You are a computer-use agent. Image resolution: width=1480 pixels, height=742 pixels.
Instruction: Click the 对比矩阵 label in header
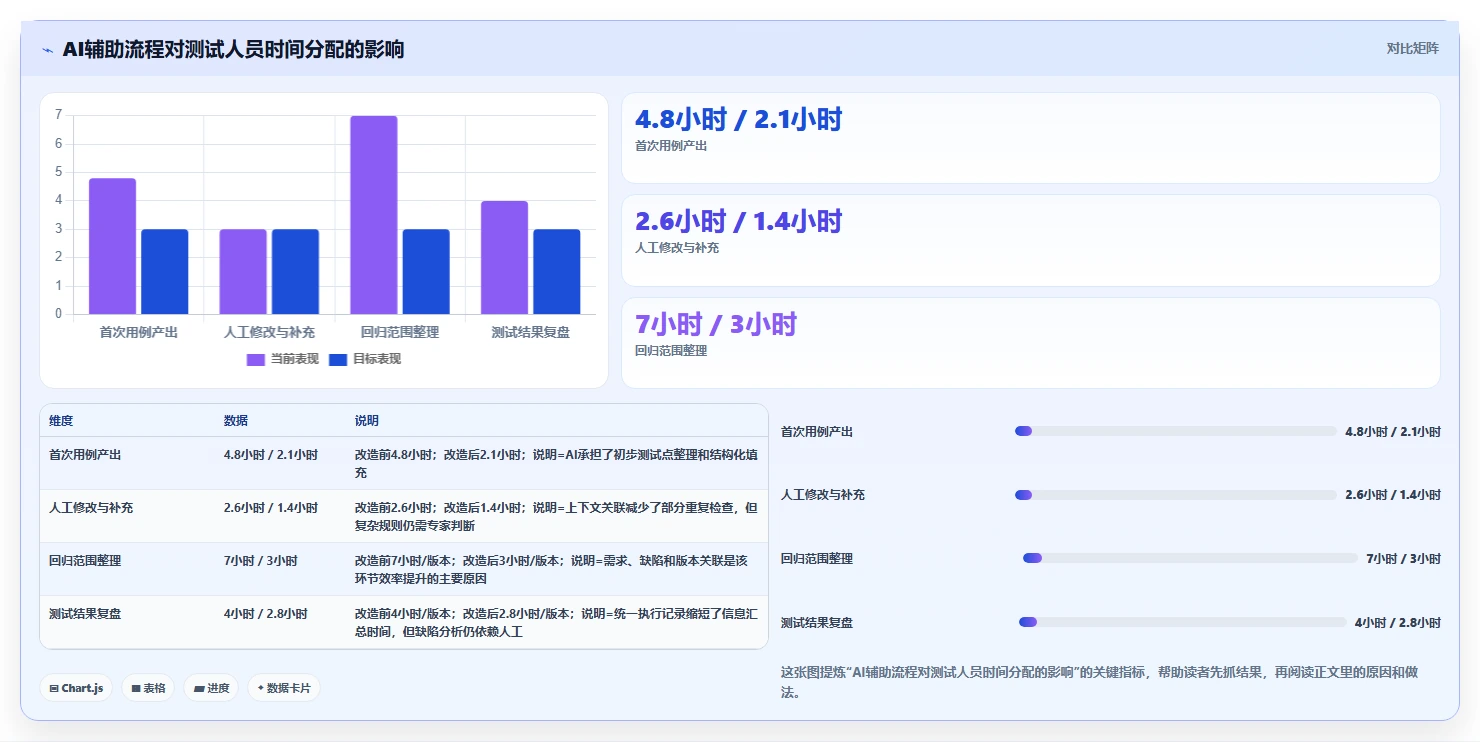[1412, 48]
